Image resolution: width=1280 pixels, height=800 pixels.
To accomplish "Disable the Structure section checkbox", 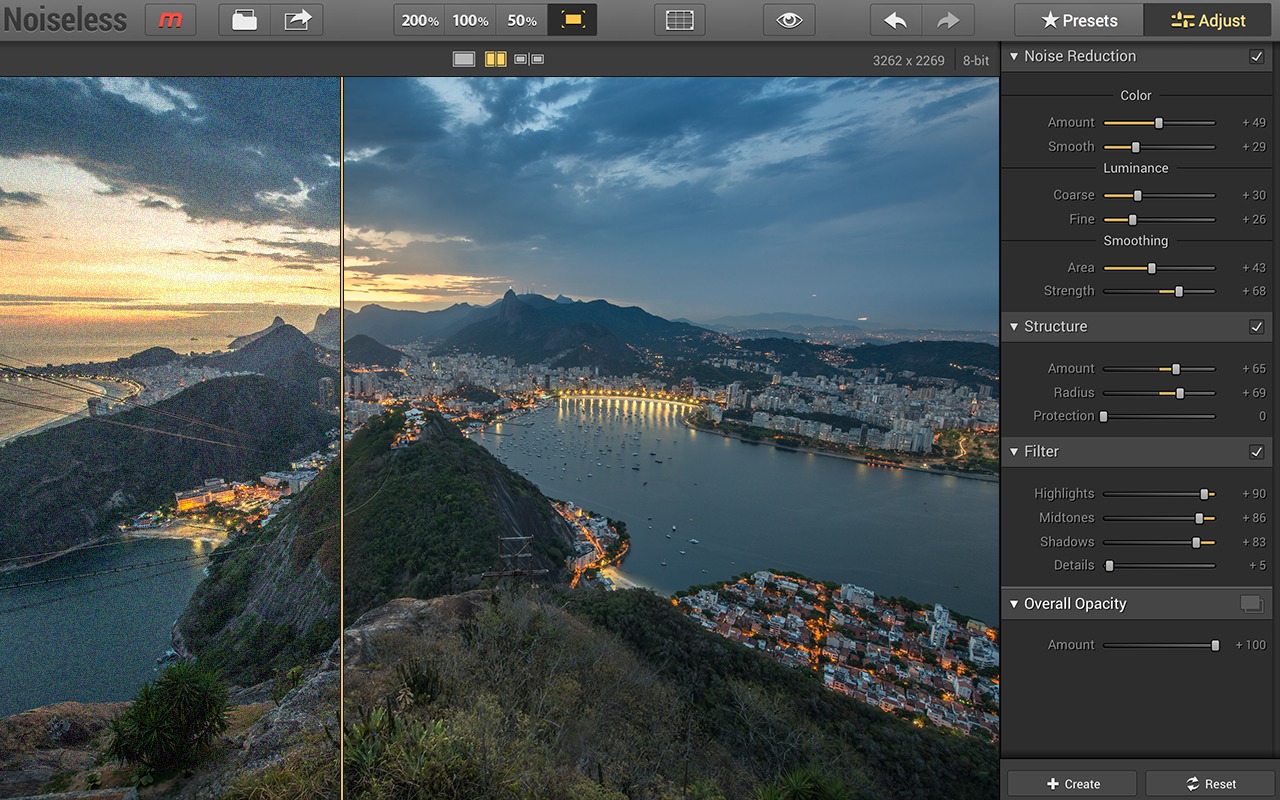I will click(1256, 327).
